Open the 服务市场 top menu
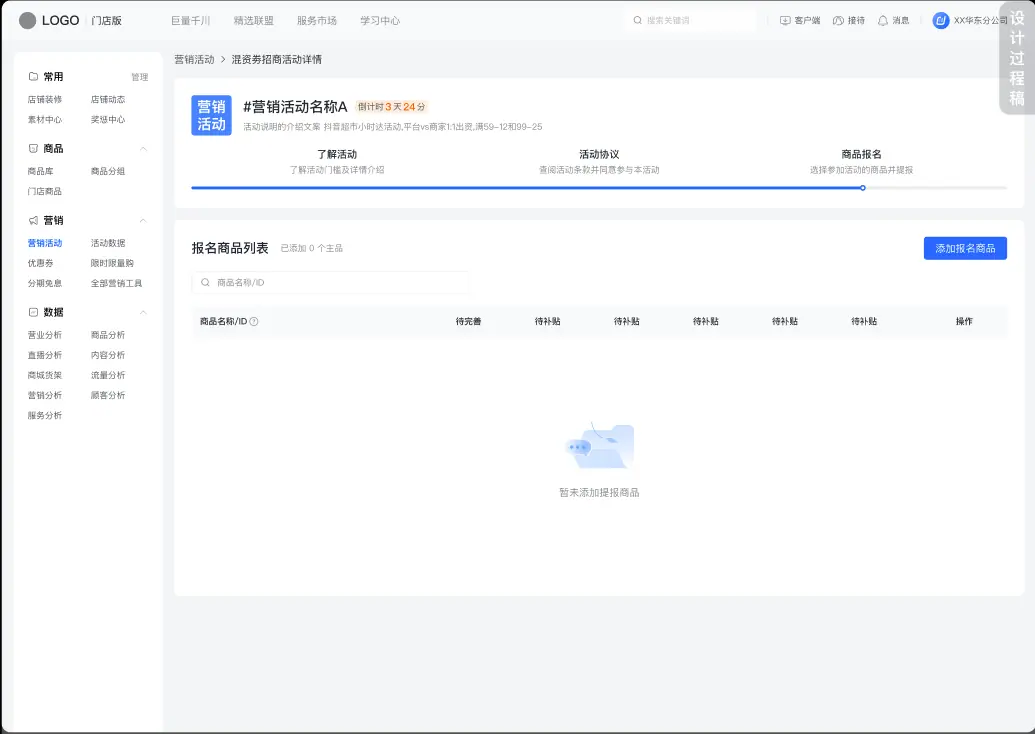 tap(317, 20)
